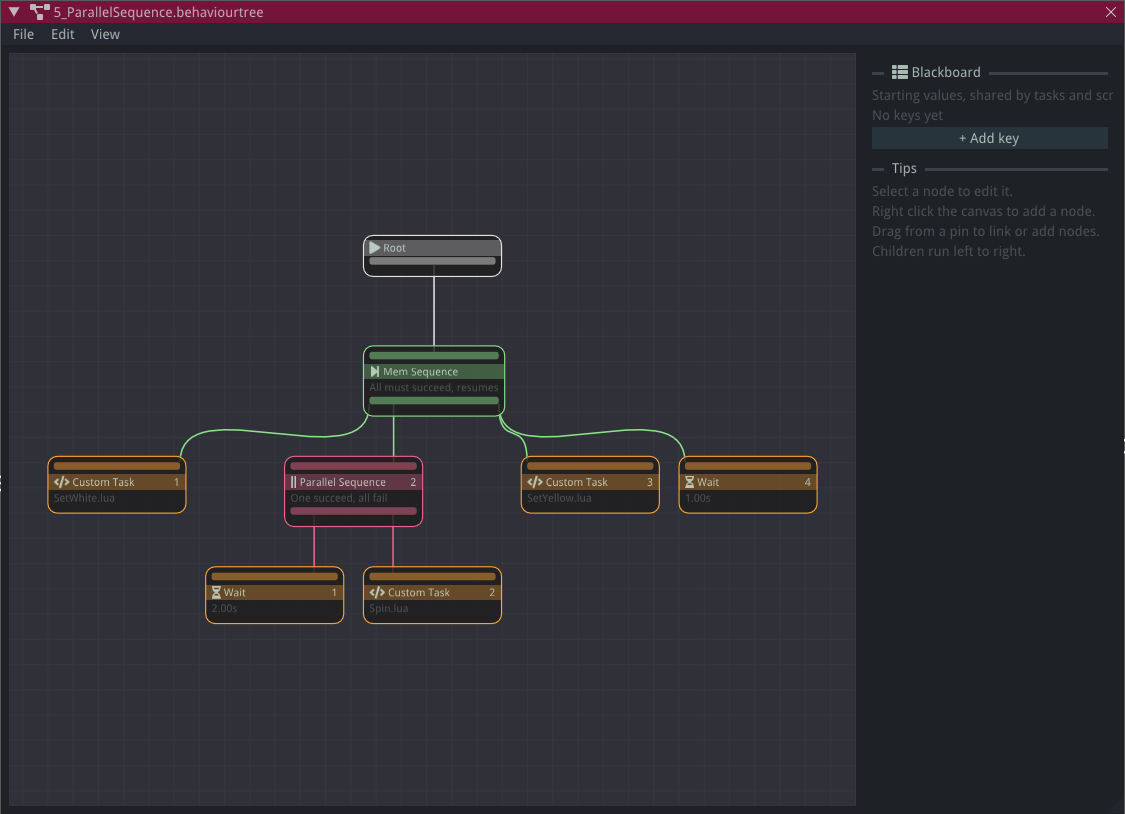1125x814 pixels.
Task: Select the Root node label
Action: point(394,248)
